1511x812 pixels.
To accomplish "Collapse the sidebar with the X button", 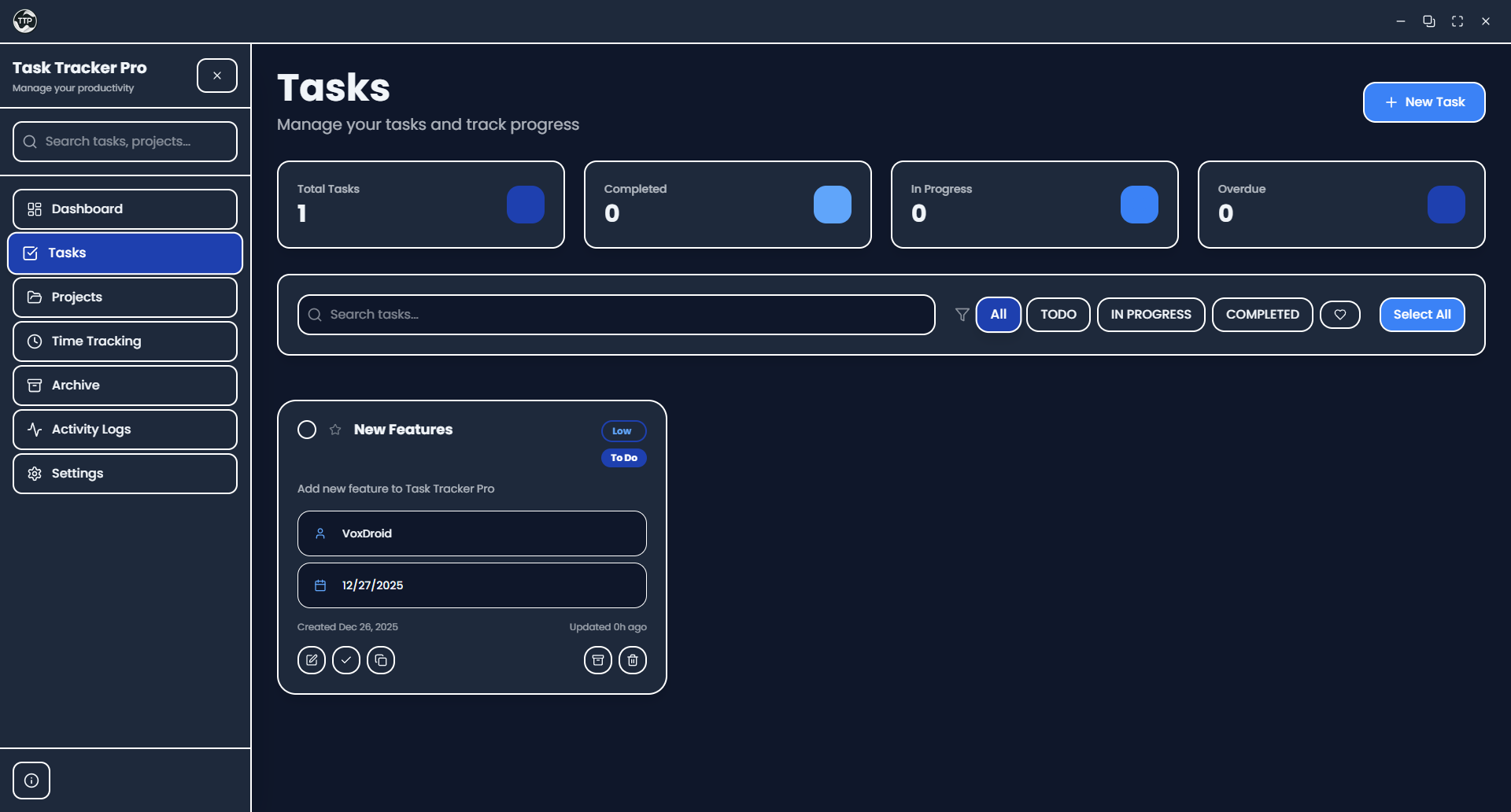I will click(216, 75).
